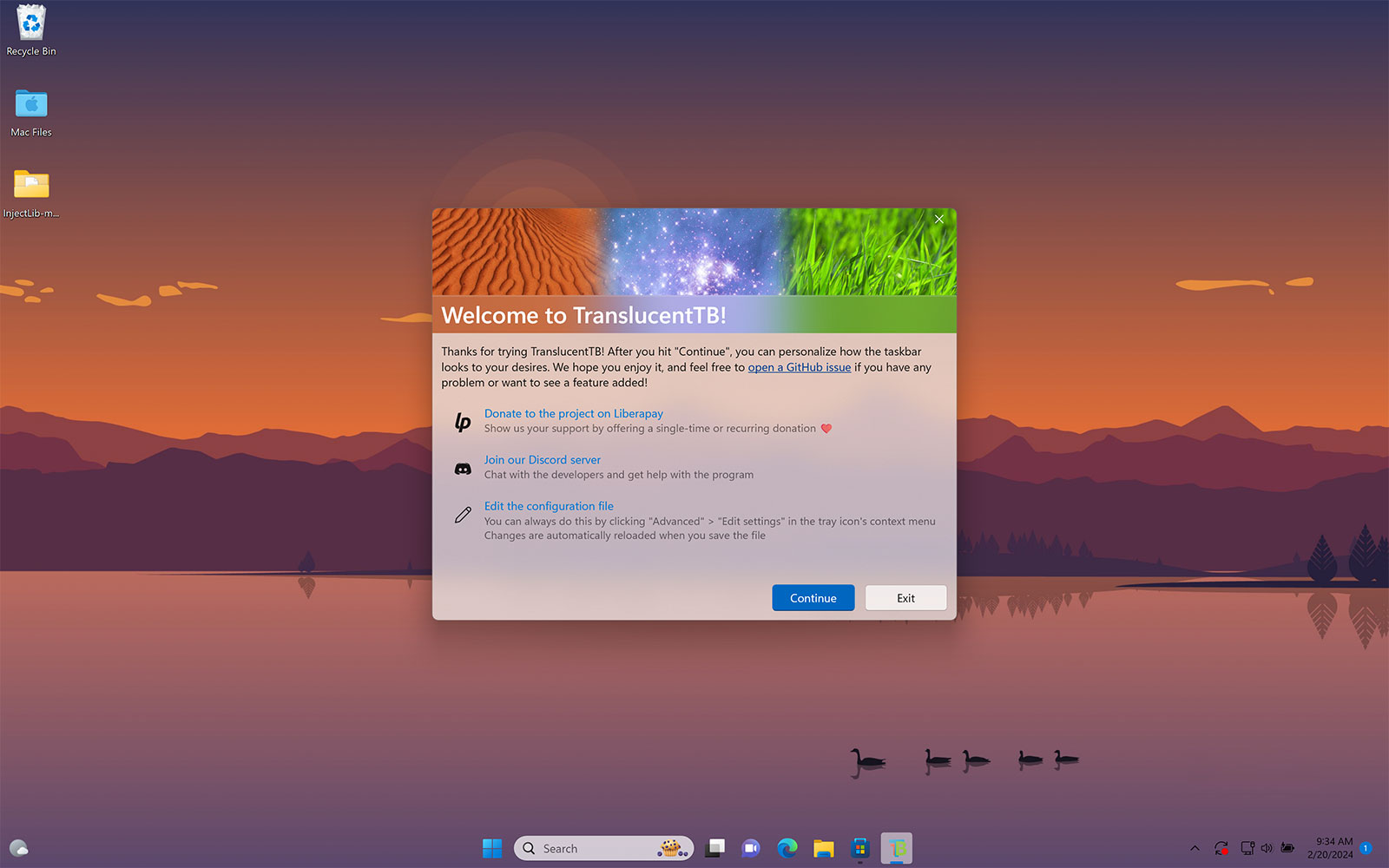Open Donate to the project on Liberapay link
The width and height of the screenshot is (1389, 868).
pos(573,413)
